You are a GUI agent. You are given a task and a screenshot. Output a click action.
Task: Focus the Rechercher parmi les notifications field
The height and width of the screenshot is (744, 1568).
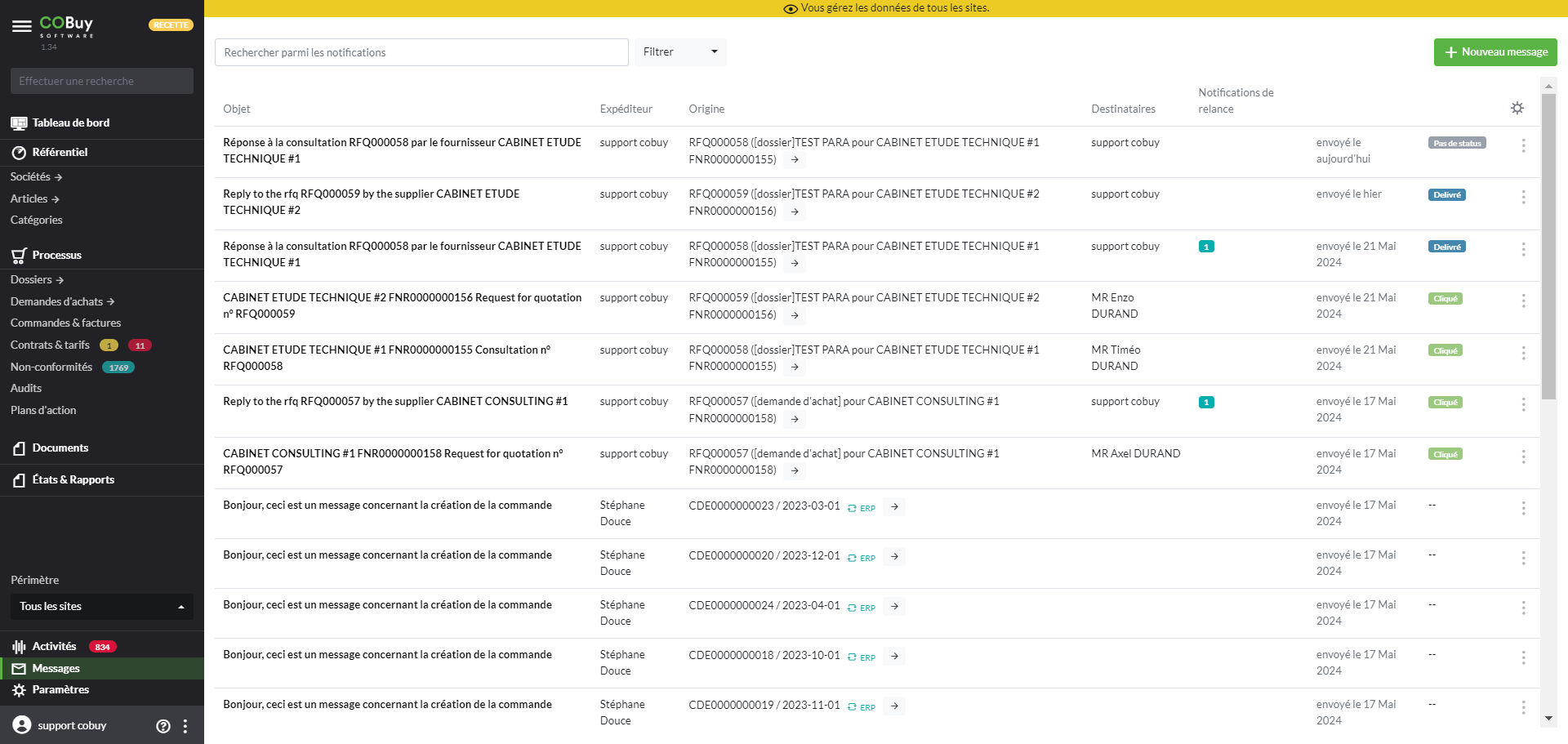(x=421, y=52)
